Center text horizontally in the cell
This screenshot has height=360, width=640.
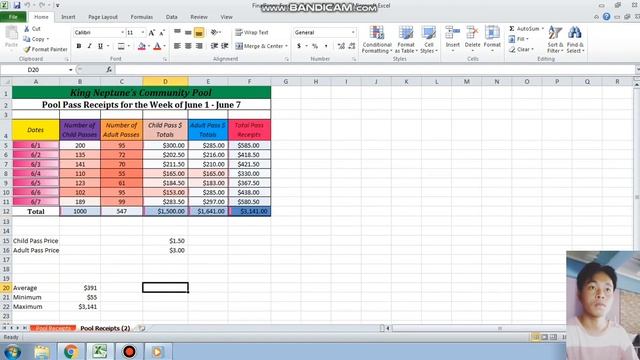click(x=188, y=46)
